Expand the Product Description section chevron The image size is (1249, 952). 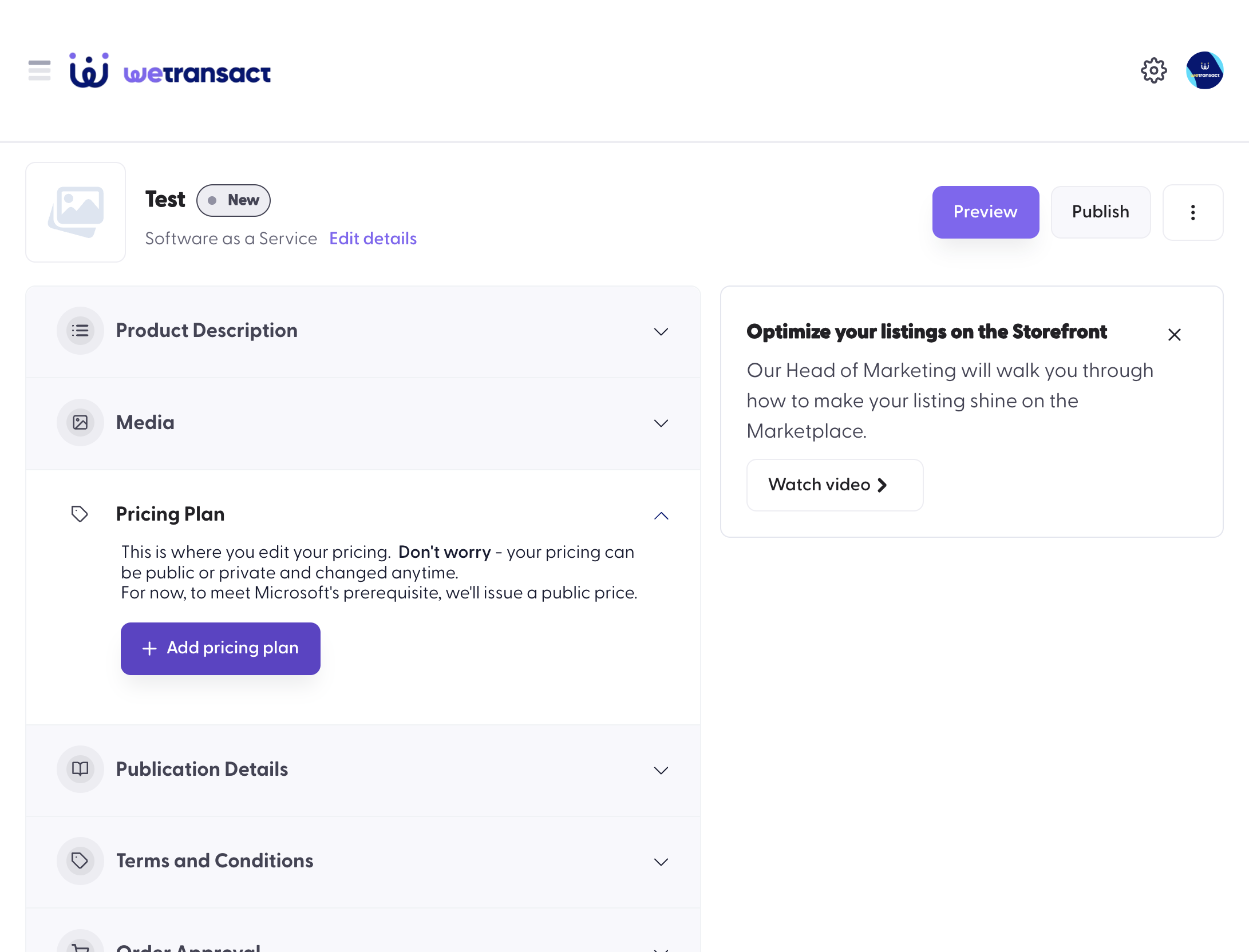(x=661, y=332)
